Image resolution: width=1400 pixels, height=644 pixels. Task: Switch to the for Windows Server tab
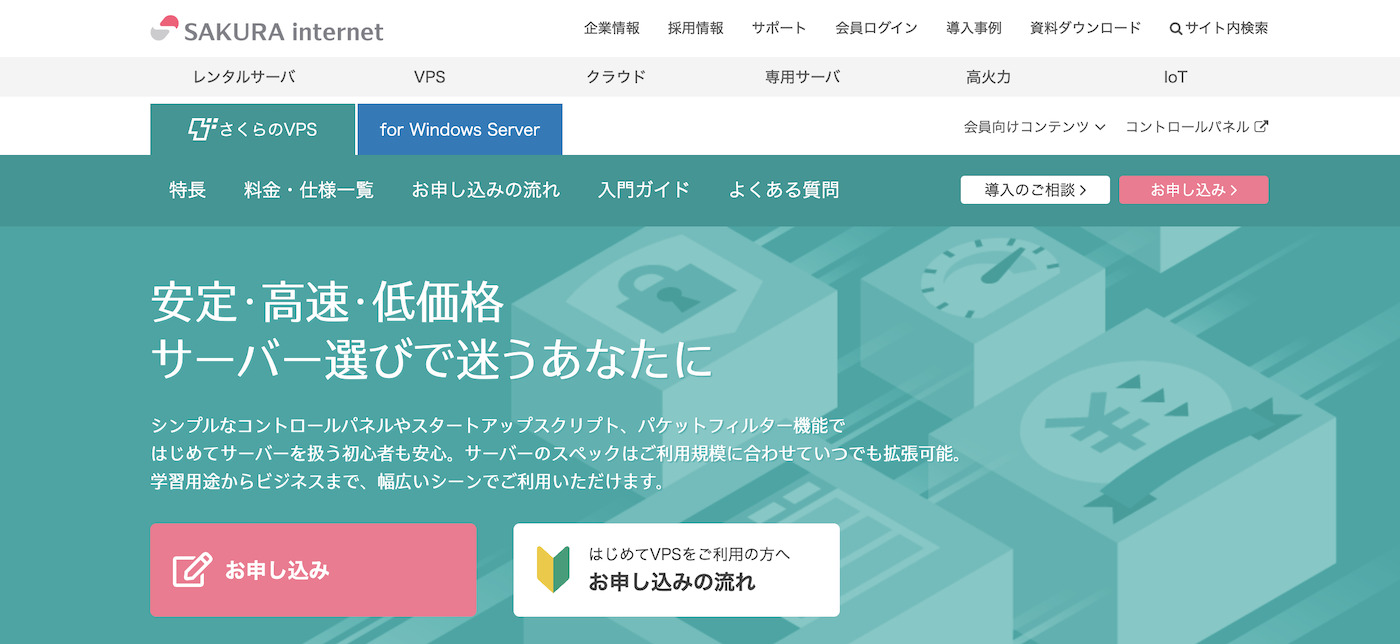click(x=459, y=129)
